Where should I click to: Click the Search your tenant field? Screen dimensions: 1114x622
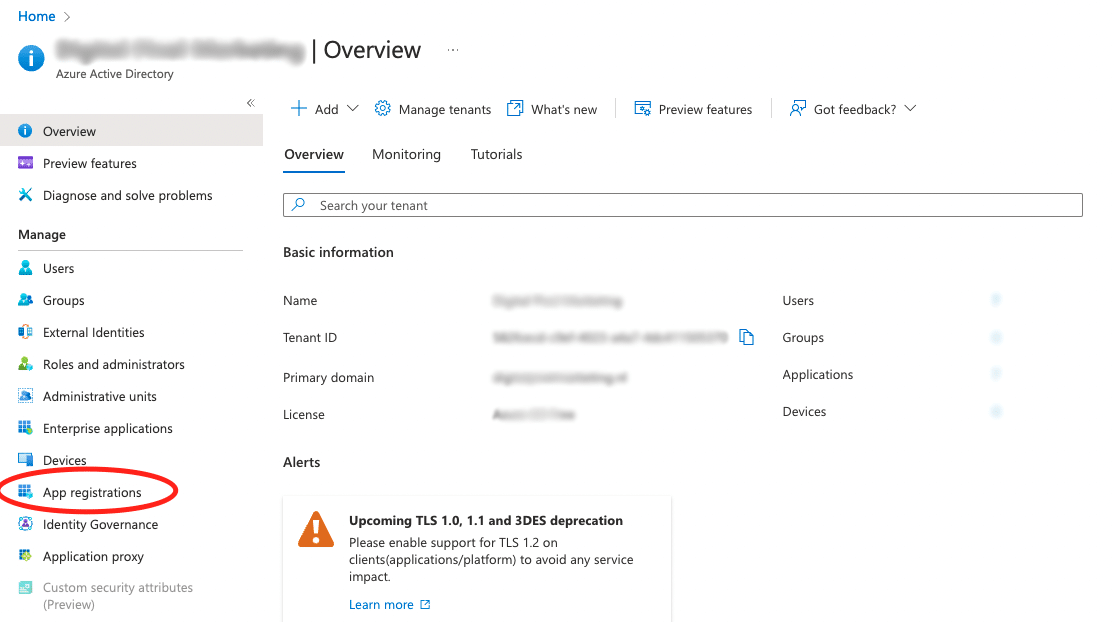pyautogui.click(x=683, y=205)
